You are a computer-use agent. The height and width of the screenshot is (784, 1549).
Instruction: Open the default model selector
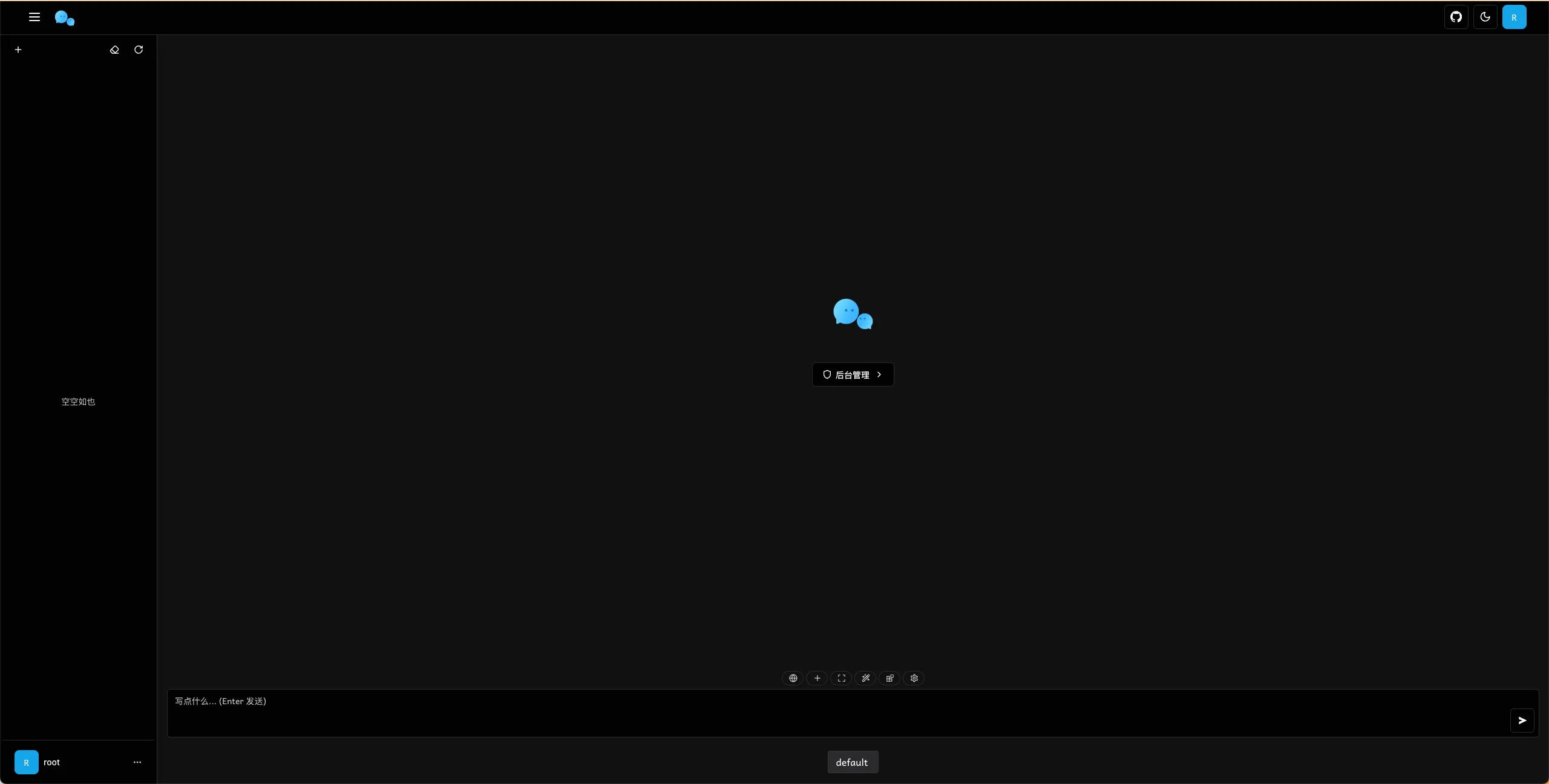[853, 762]
